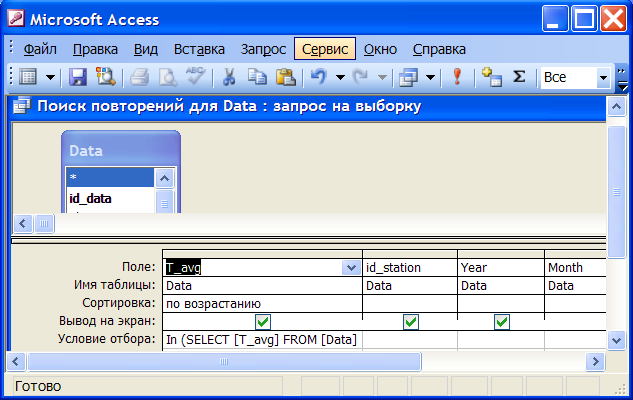Click the Undo arrow icon

pos(319,76)
